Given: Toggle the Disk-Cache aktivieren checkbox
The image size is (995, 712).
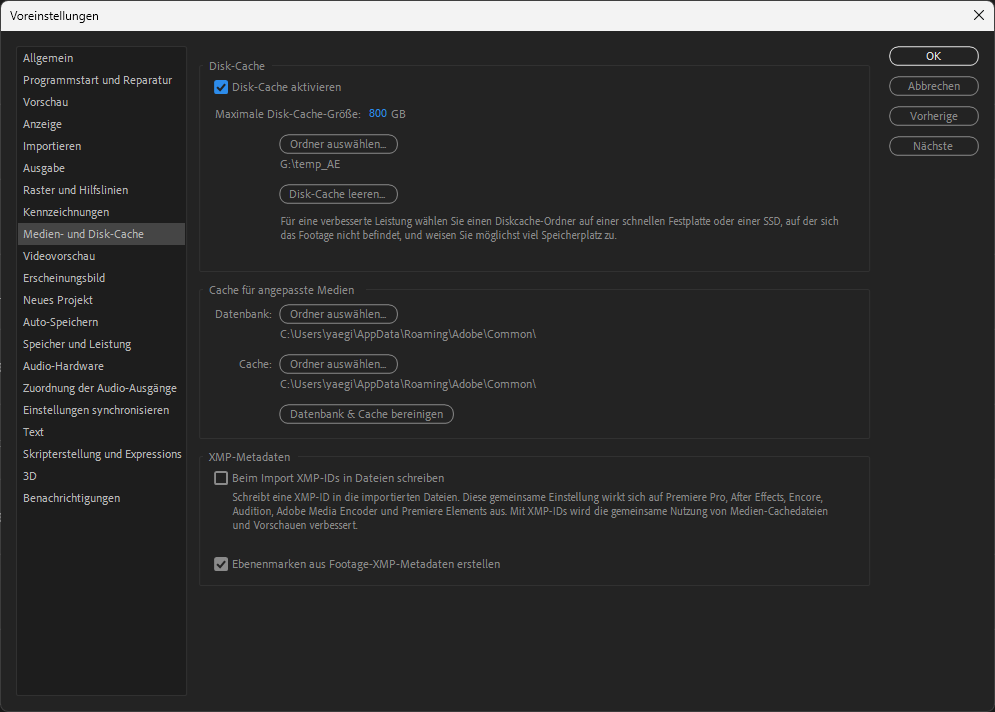Looking at the screenshot, I should (221, 87).
